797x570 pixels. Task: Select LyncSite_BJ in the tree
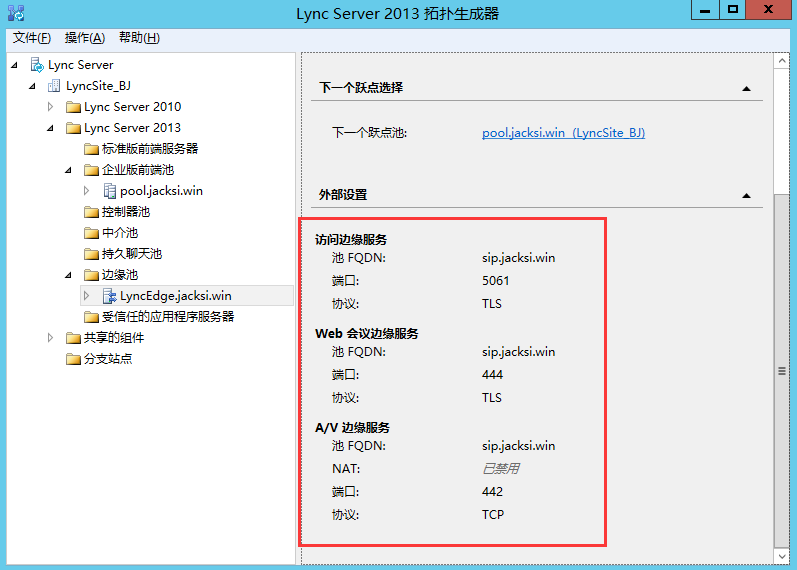98,86
